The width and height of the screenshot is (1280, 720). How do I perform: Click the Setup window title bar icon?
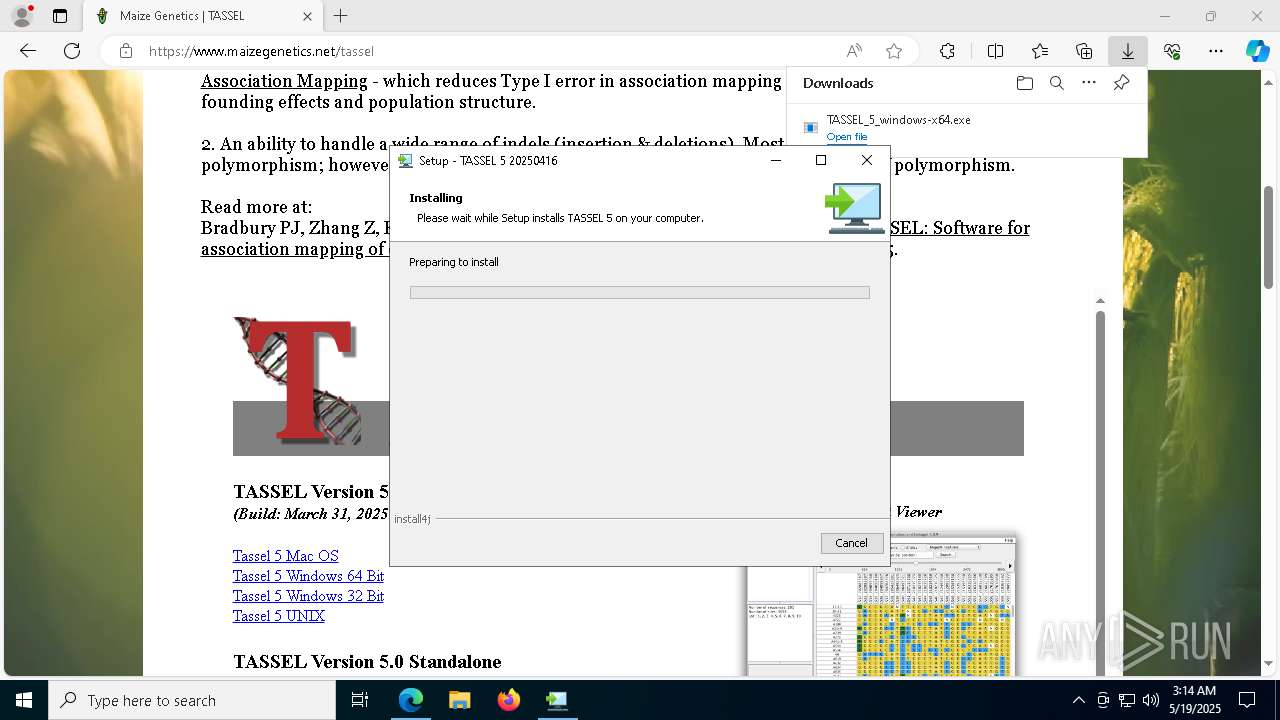pyautogui.click(x=405, y=160)
